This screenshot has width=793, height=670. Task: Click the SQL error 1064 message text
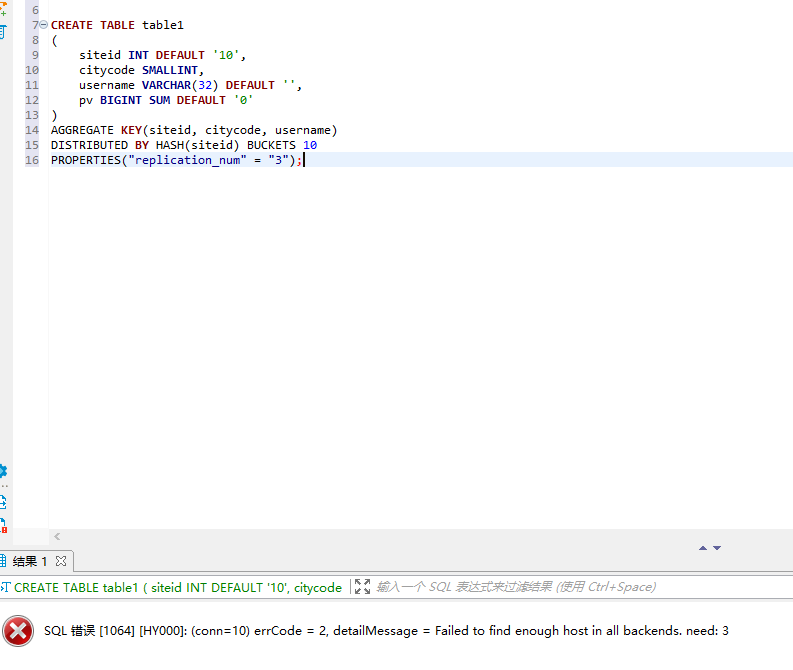point(386,631)
